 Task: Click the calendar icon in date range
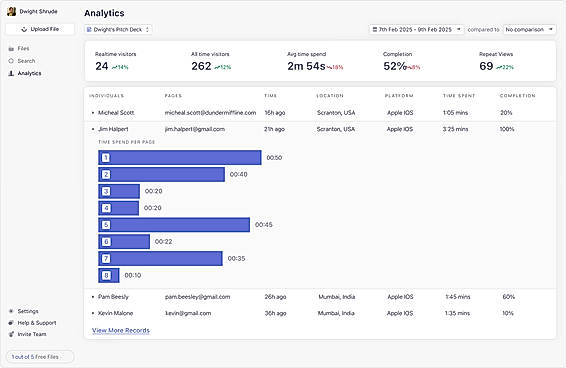(375, 30)
